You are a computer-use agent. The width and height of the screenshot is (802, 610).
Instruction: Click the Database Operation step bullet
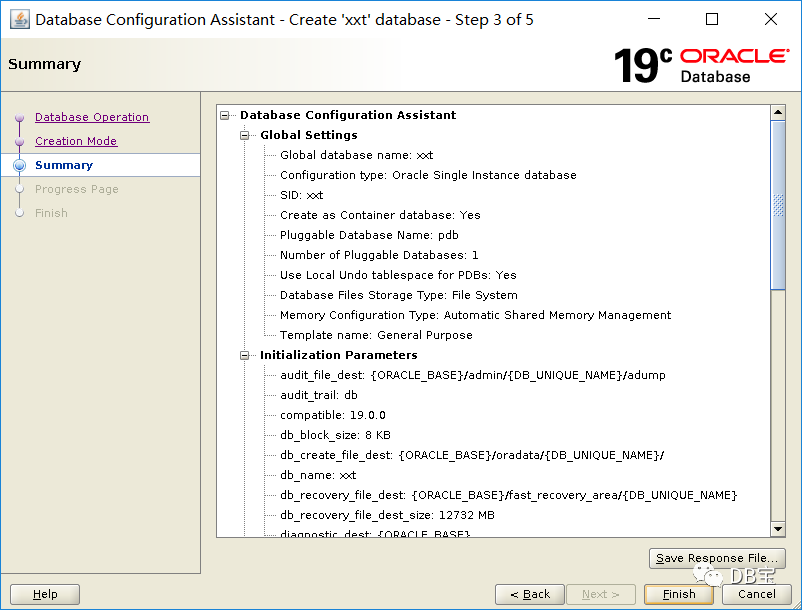[x=19, y=118]
